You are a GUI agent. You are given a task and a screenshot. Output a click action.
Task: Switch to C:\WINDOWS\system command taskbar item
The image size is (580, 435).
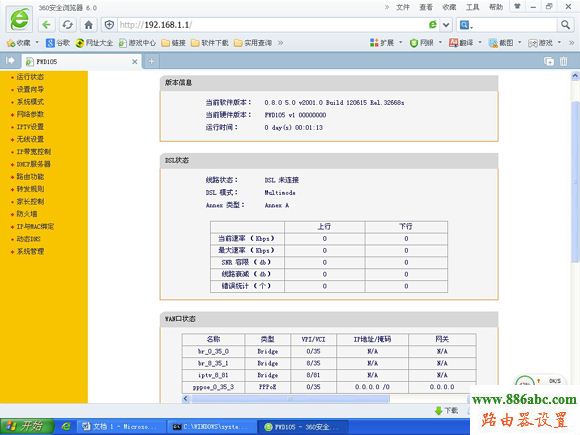212,426
